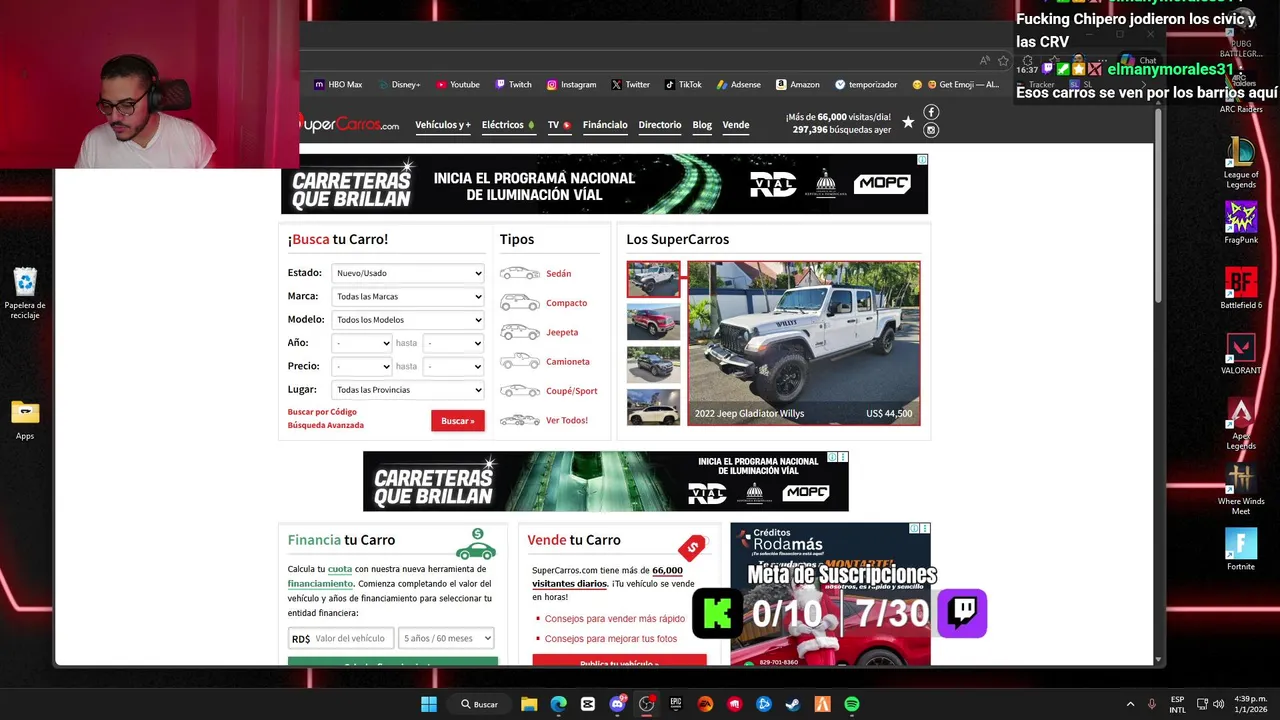The image size is (1280, 720).
Task: Open Steam from the taskbar
Action: 793,704
